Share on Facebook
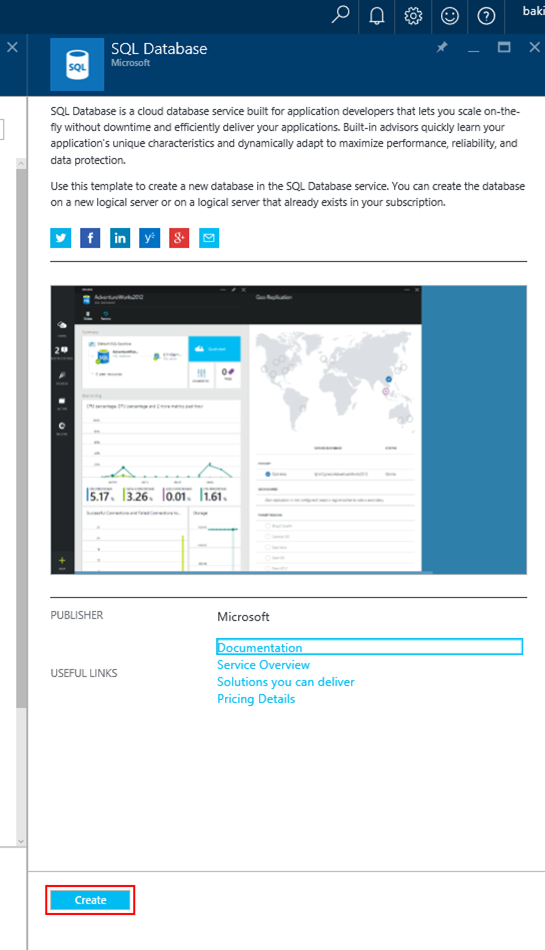 (x=90, y=238)
